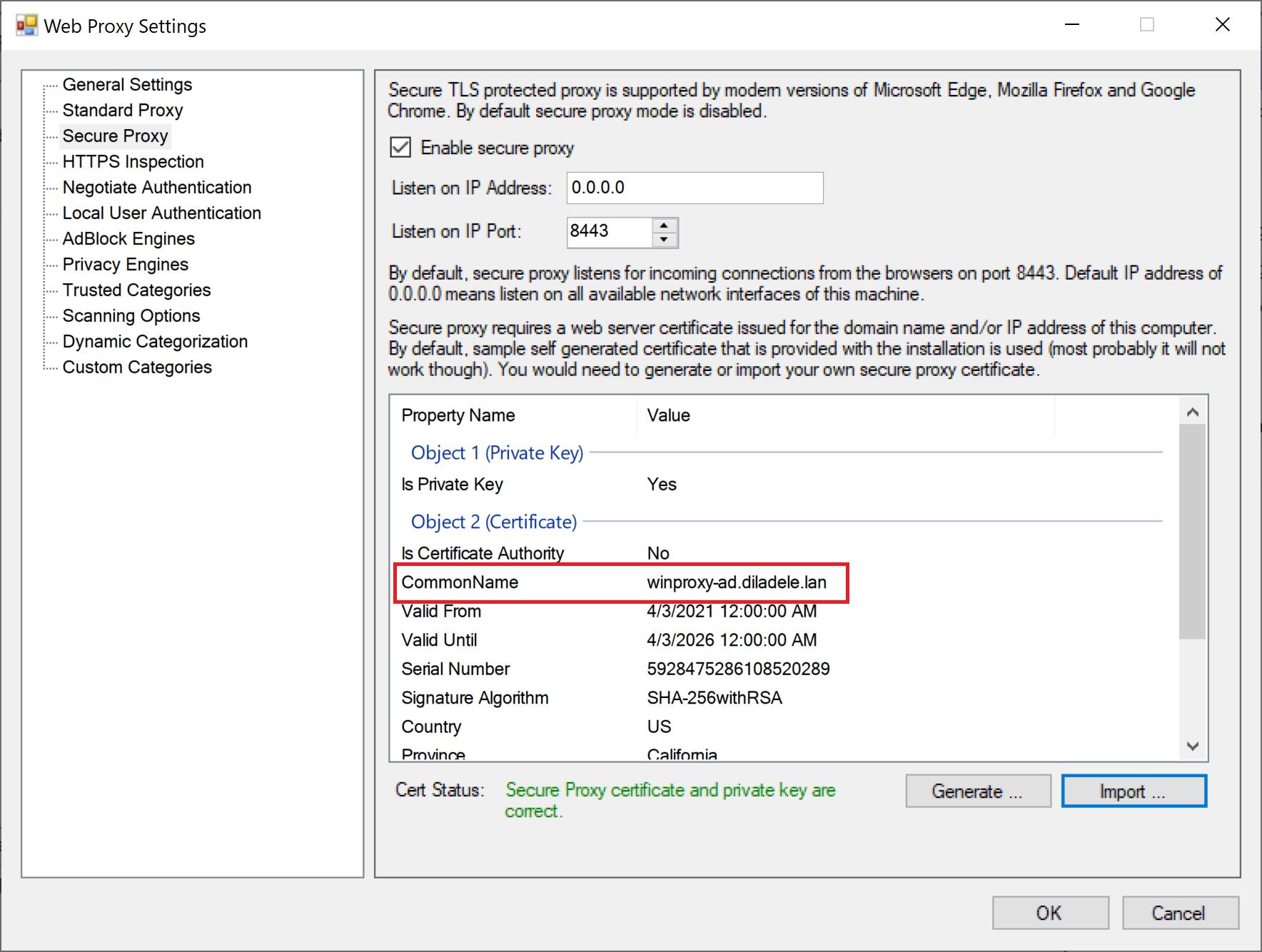Disable the Enable secure proxy checkbox
Viewport: 1262px width, 952px height.
pyautogui.click(x=400, y=148)
